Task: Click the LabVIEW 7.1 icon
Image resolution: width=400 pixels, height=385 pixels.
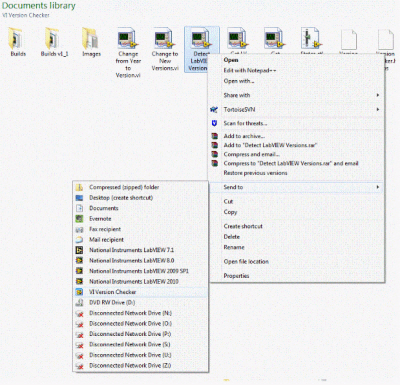Action: (x=79, y=250)
